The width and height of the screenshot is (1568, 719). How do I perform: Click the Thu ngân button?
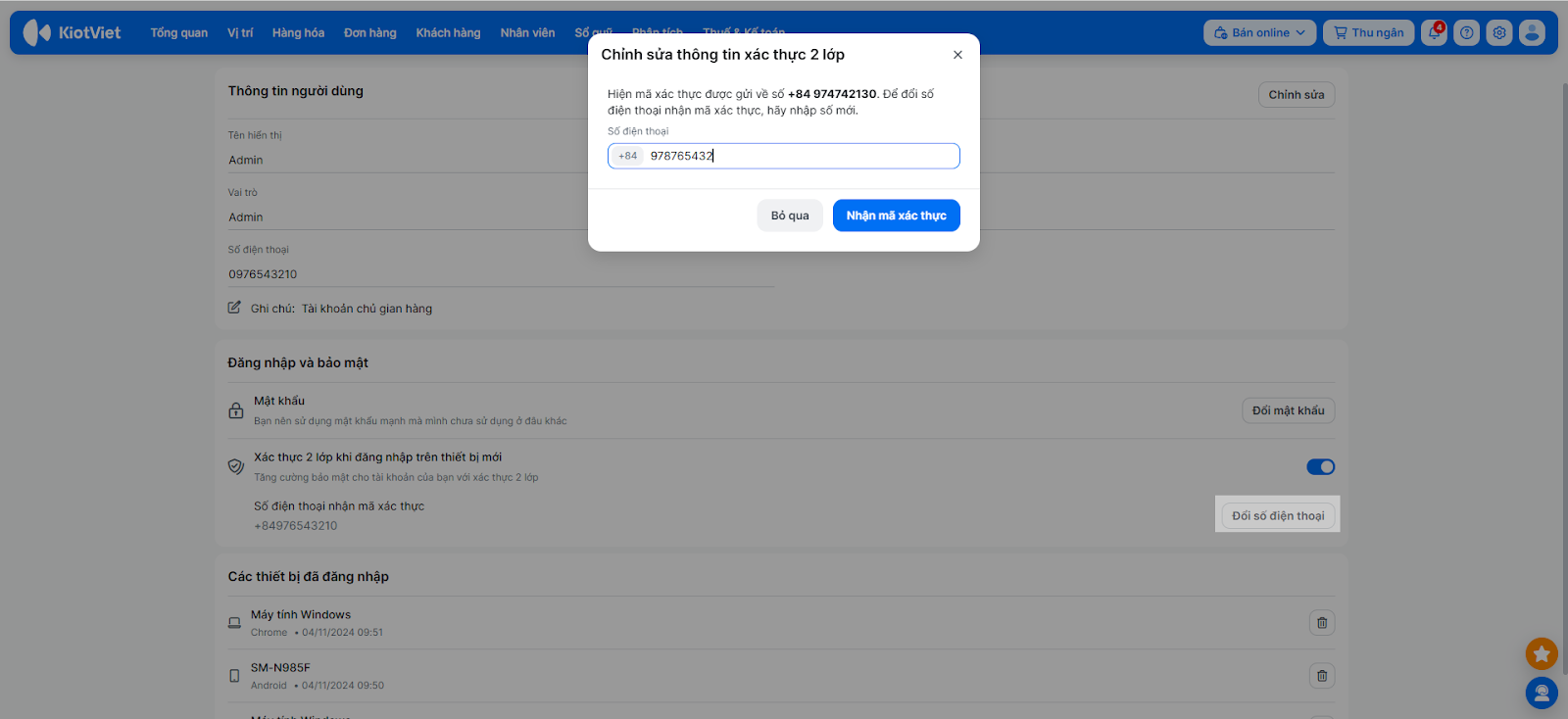(1369, 32)
